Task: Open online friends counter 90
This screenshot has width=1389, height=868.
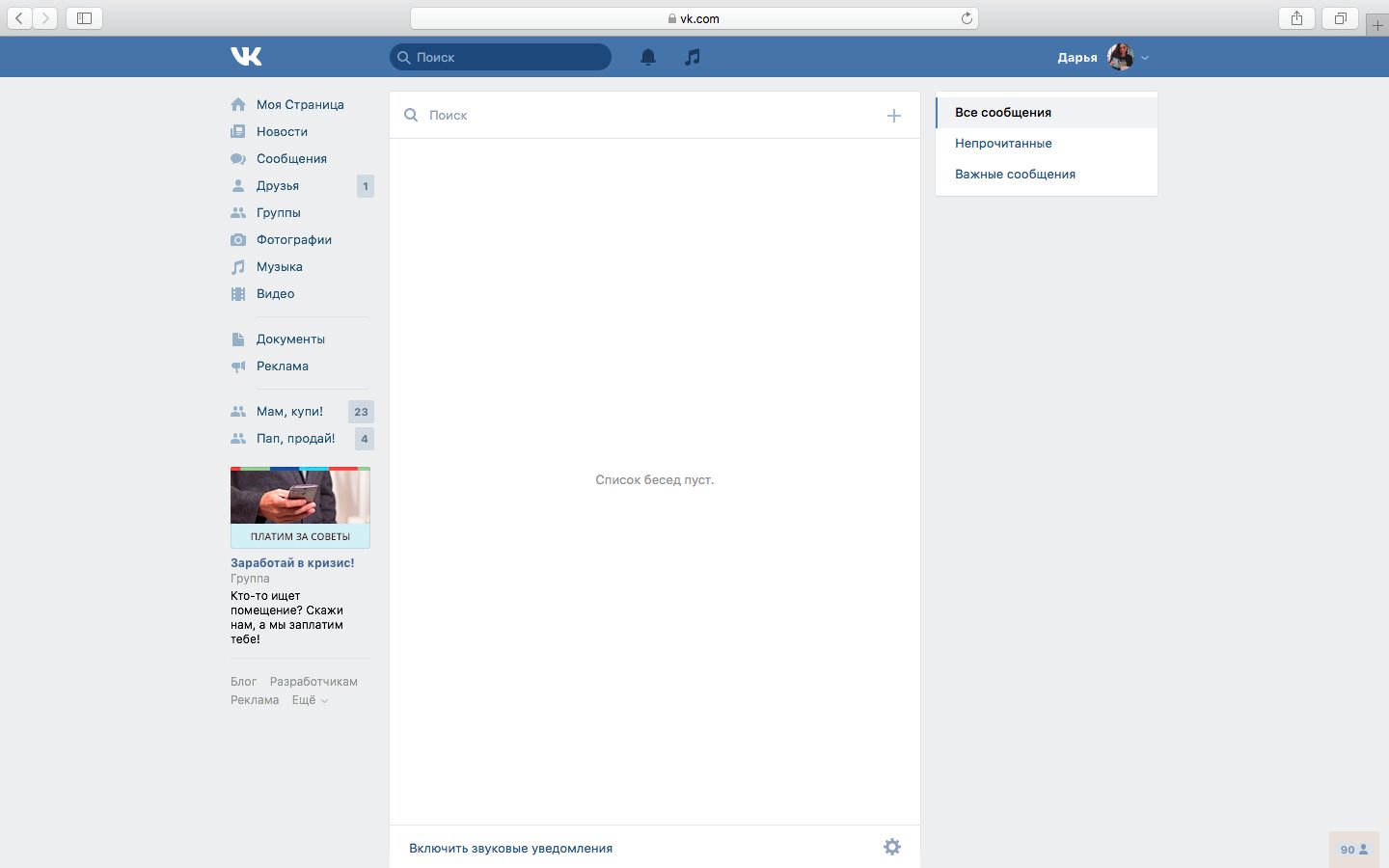Action: click(1354, 850)
